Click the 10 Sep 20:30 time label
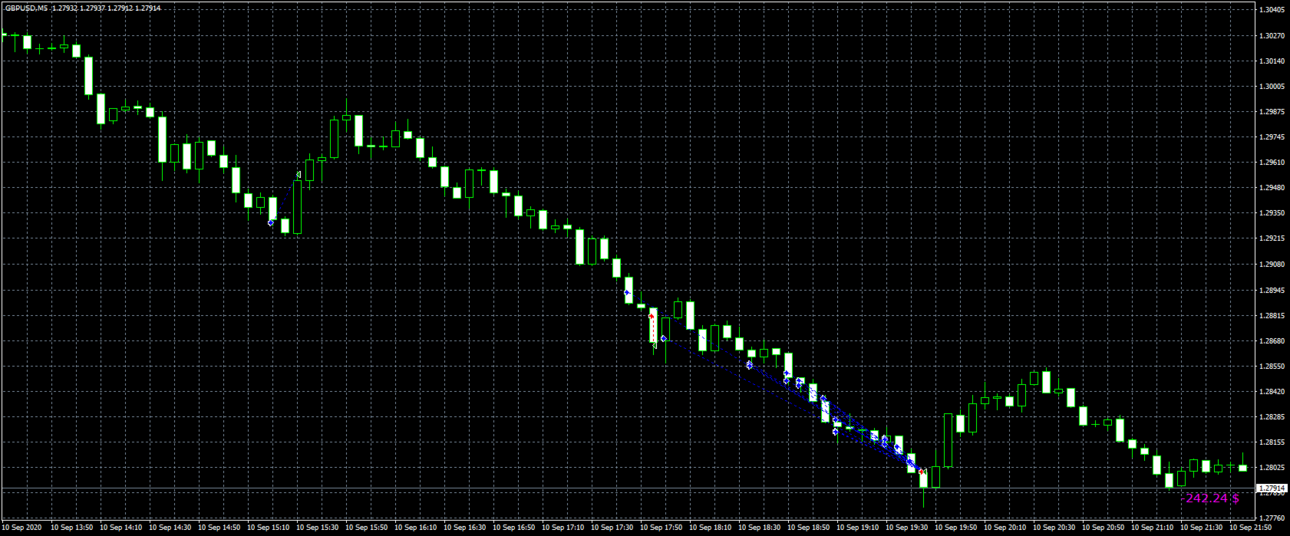Image resolution: width=1290 pixels, height=536 pixels. coord(1053,527)
